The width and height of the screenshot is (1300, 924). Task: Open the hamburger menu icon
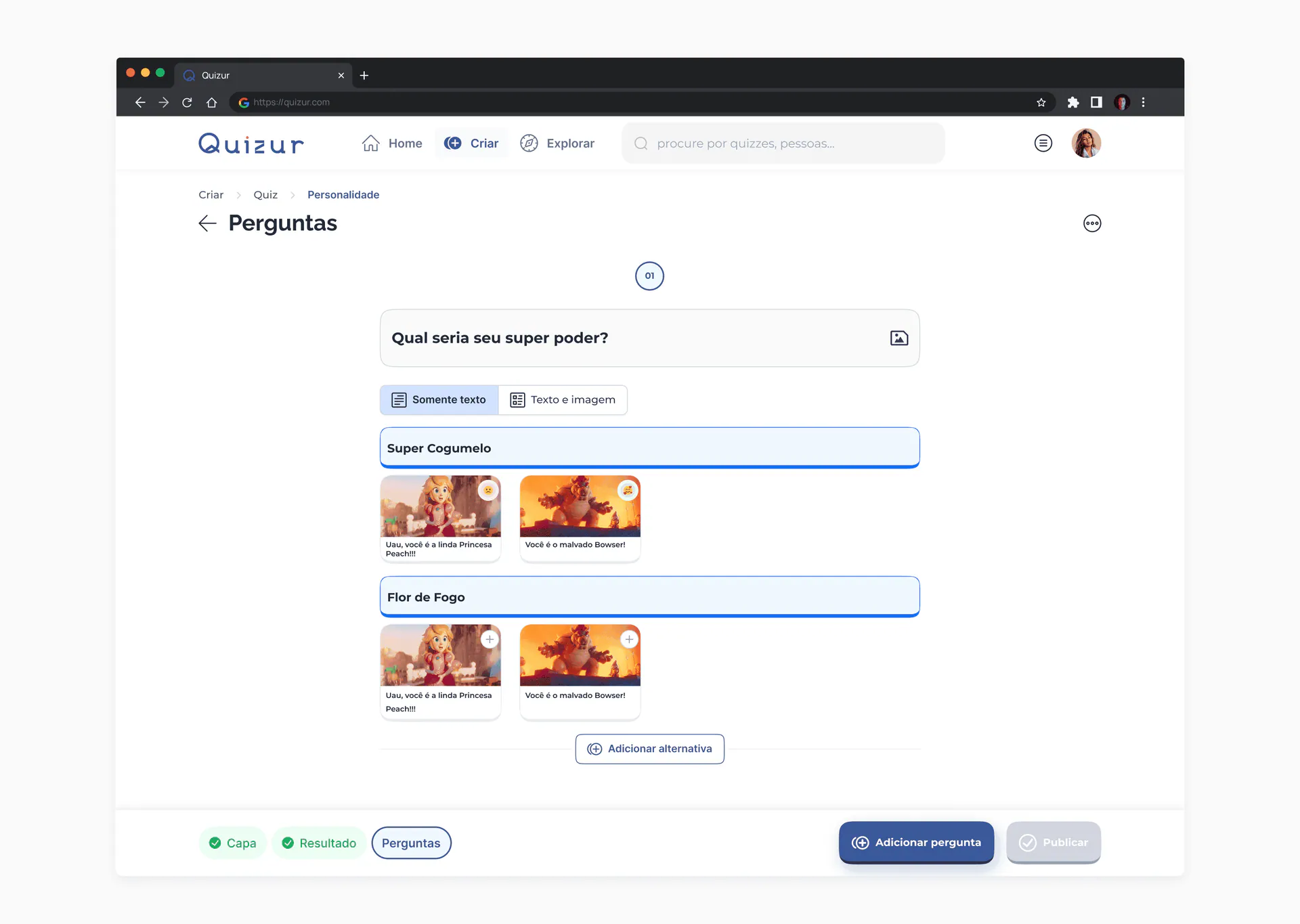tap(1043, 143)
